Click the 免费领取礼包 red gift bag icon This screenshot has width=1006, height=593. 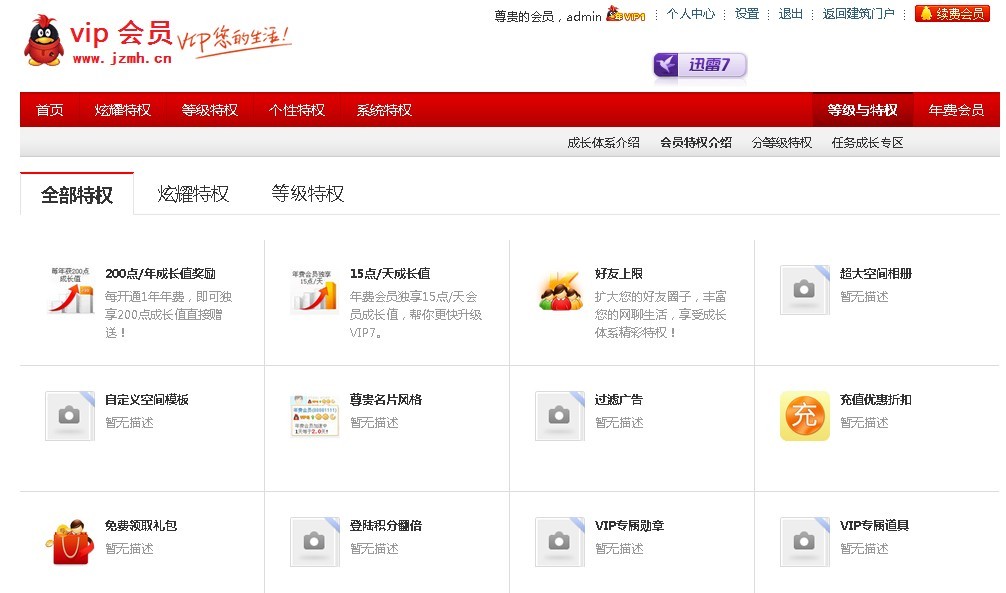coord(70,542)
